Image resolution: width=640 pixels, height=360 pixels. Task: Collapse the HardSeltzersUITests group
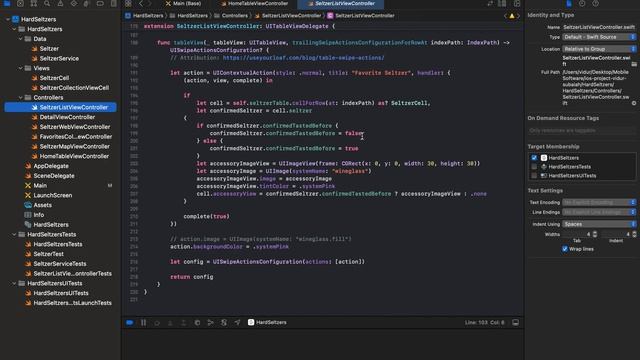click(14, 283)
